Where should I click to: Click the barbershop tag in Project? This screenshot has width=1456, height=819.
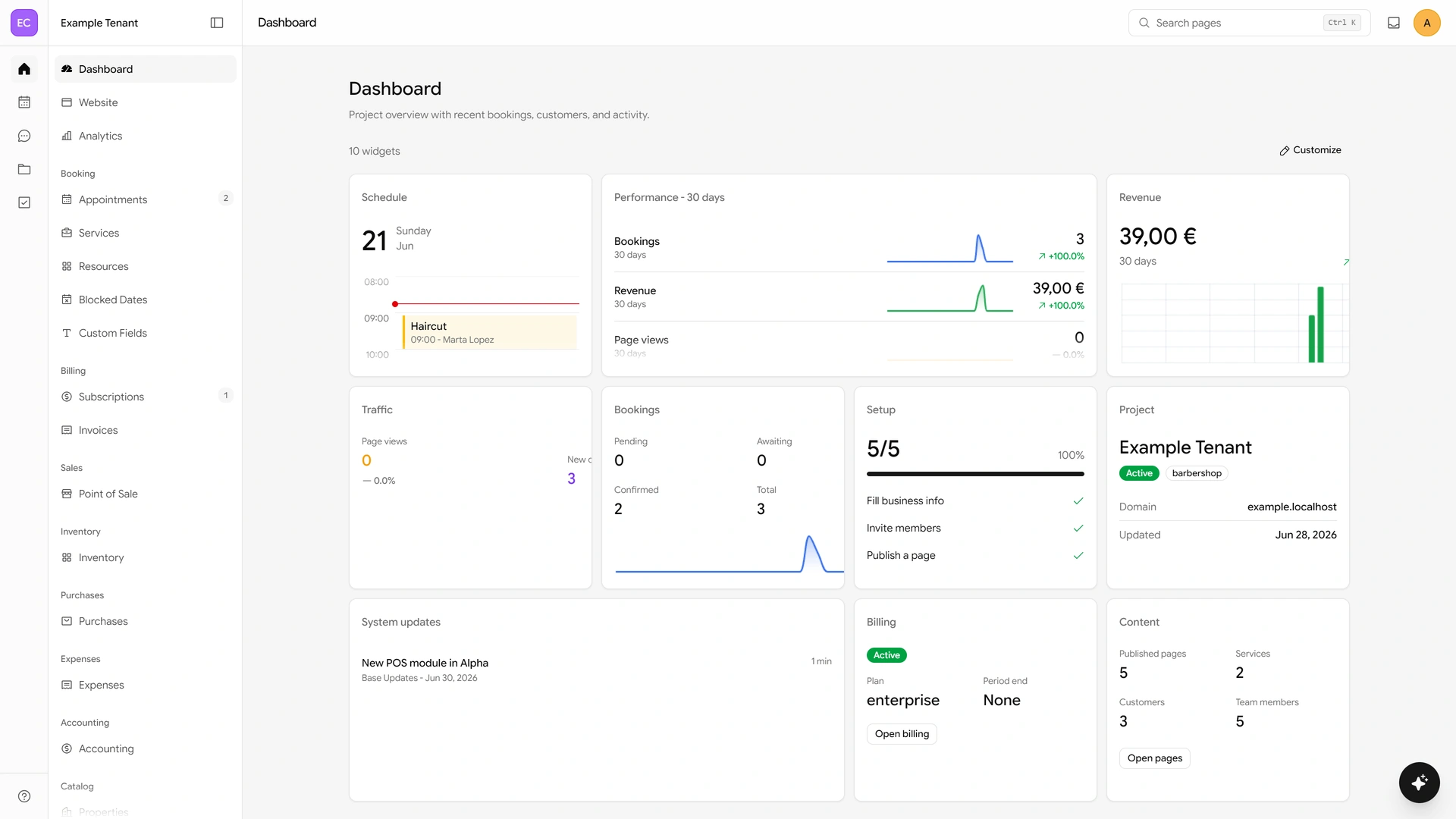(x=1197, y=473)
